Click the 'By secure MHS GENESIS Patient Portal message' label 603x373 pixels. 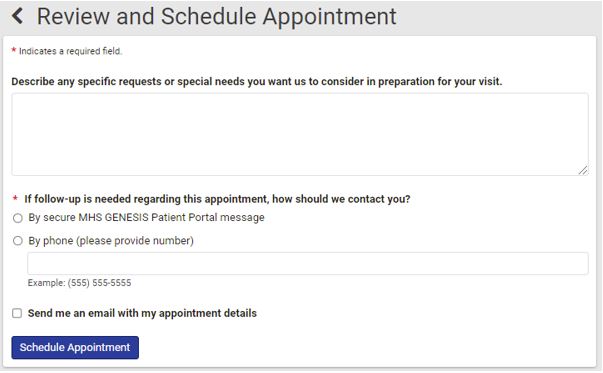point(146,217)
